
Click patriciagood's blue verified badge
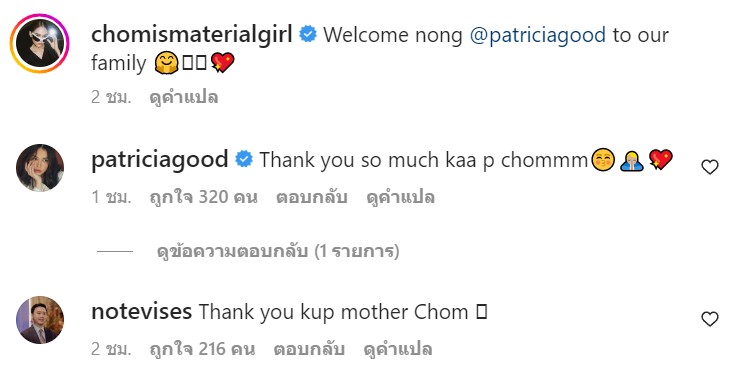(244, 159)
